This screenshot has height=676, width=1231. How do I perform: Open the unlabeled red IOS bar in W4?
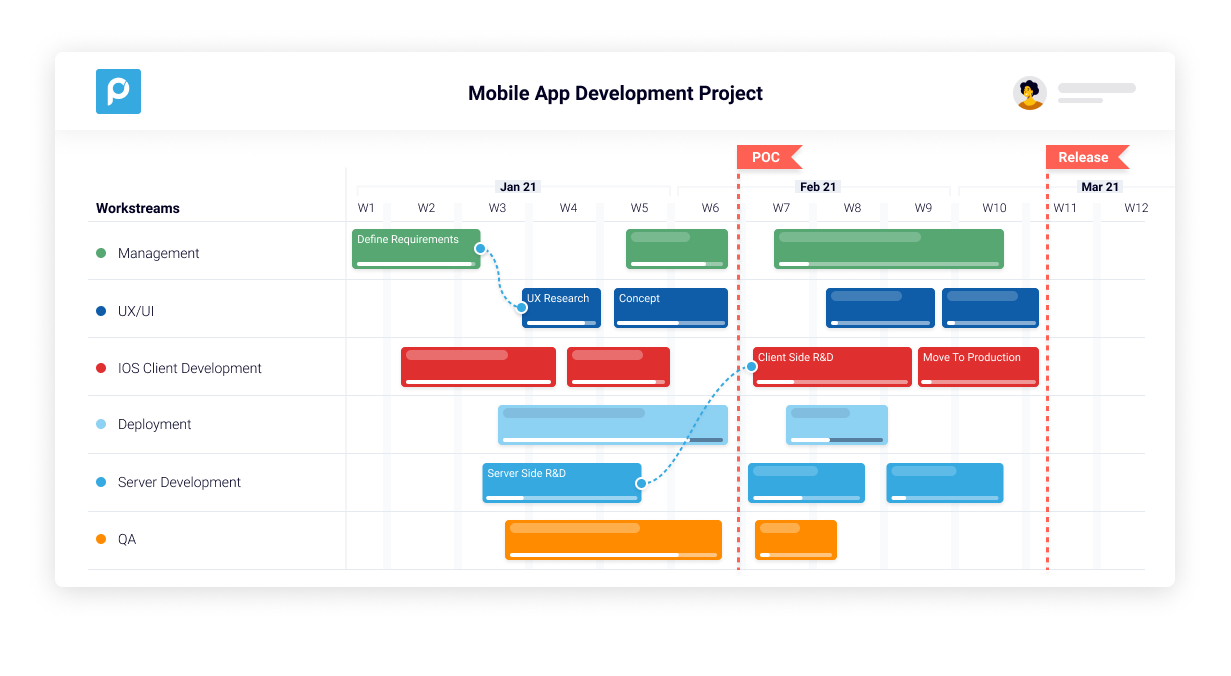[x=618, y=367]
